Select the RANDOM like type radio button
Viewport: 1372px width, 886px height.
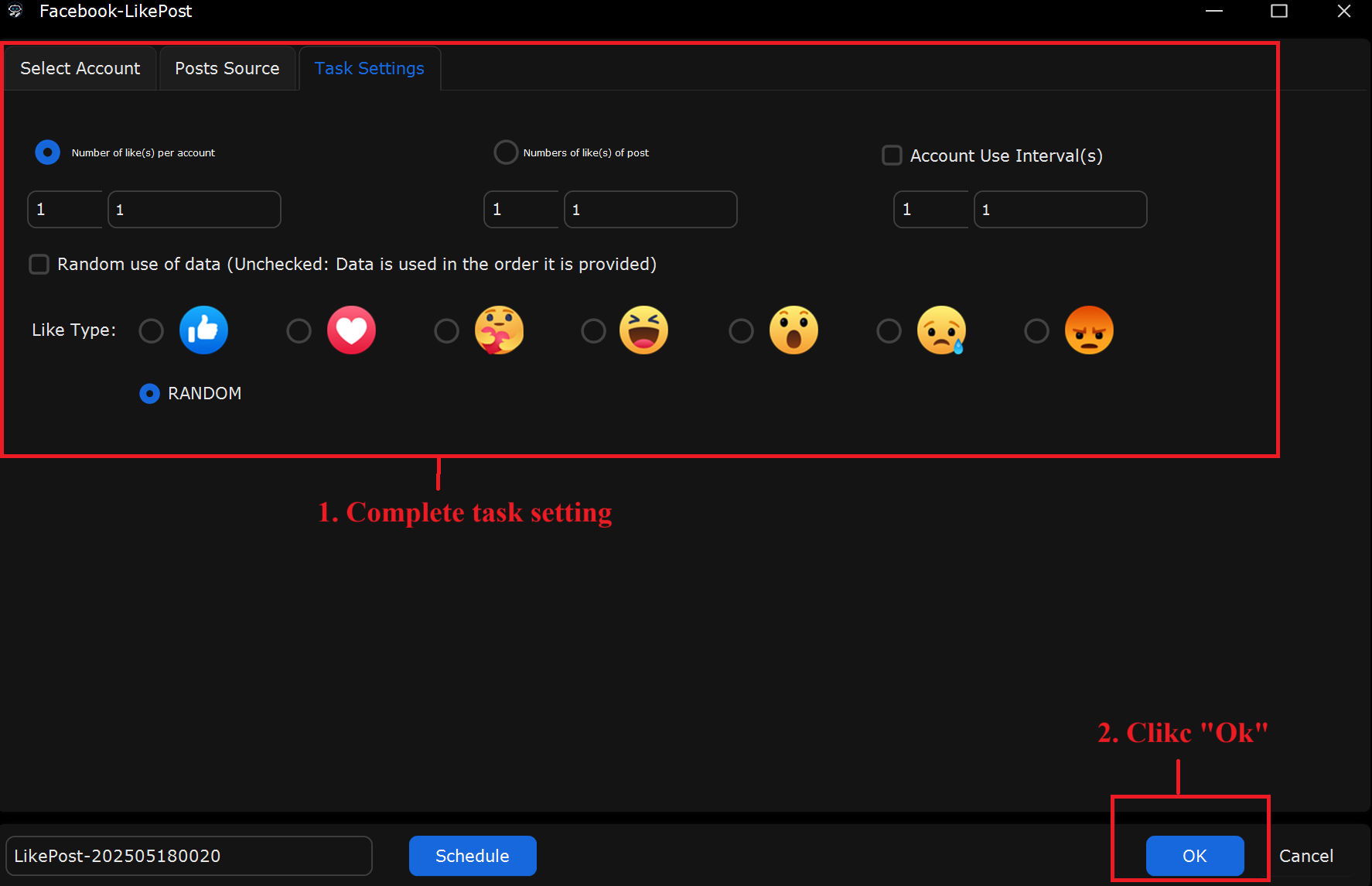coord(149,394)
